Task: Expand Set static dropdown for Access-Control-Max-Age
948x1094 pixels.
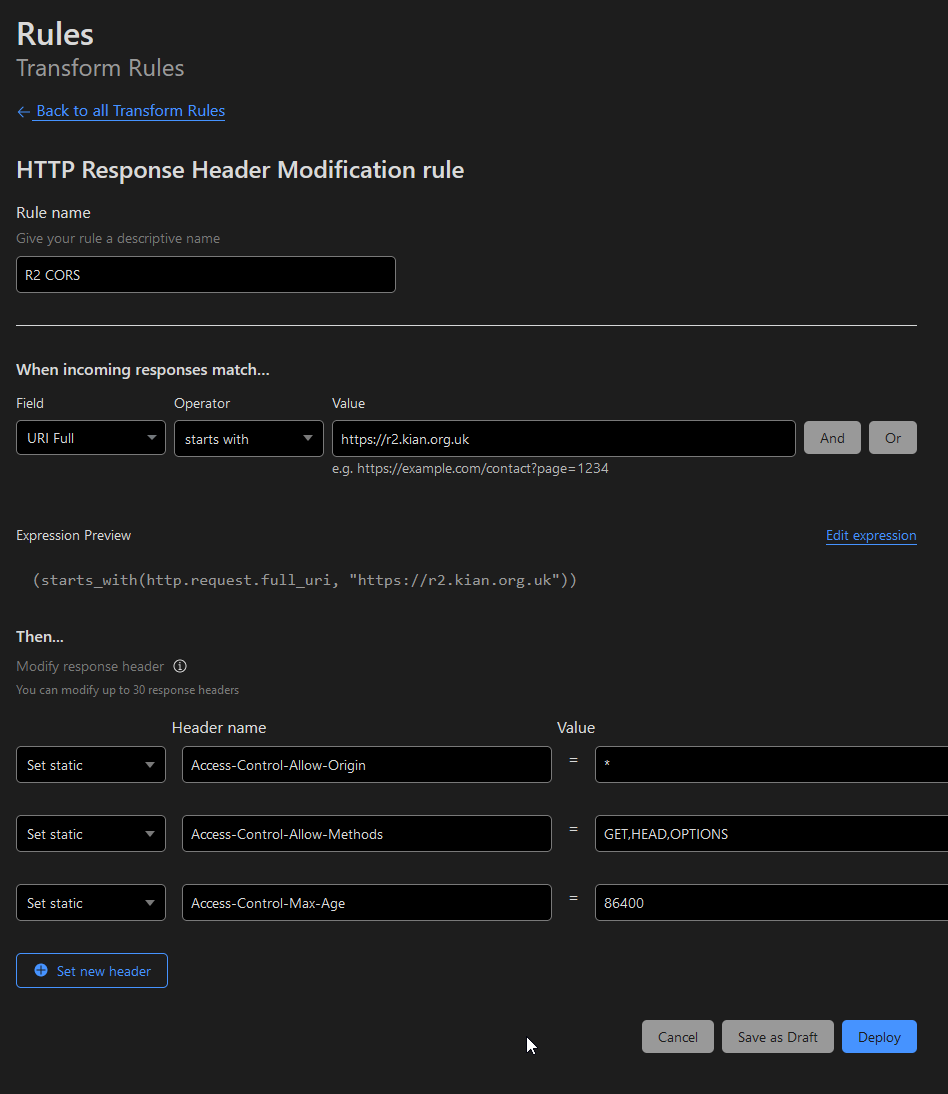Action: coord(91,903)
